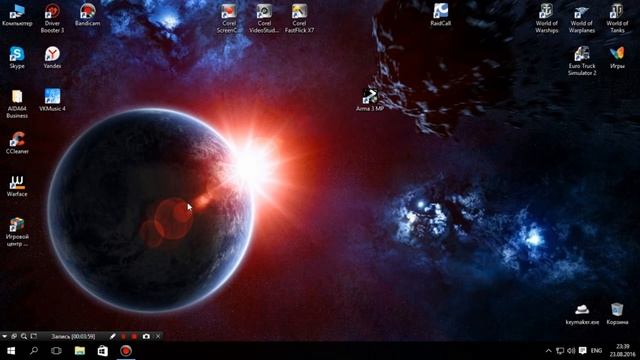Launch CCleaner from the desktop
640x360 pixels.
17,143
